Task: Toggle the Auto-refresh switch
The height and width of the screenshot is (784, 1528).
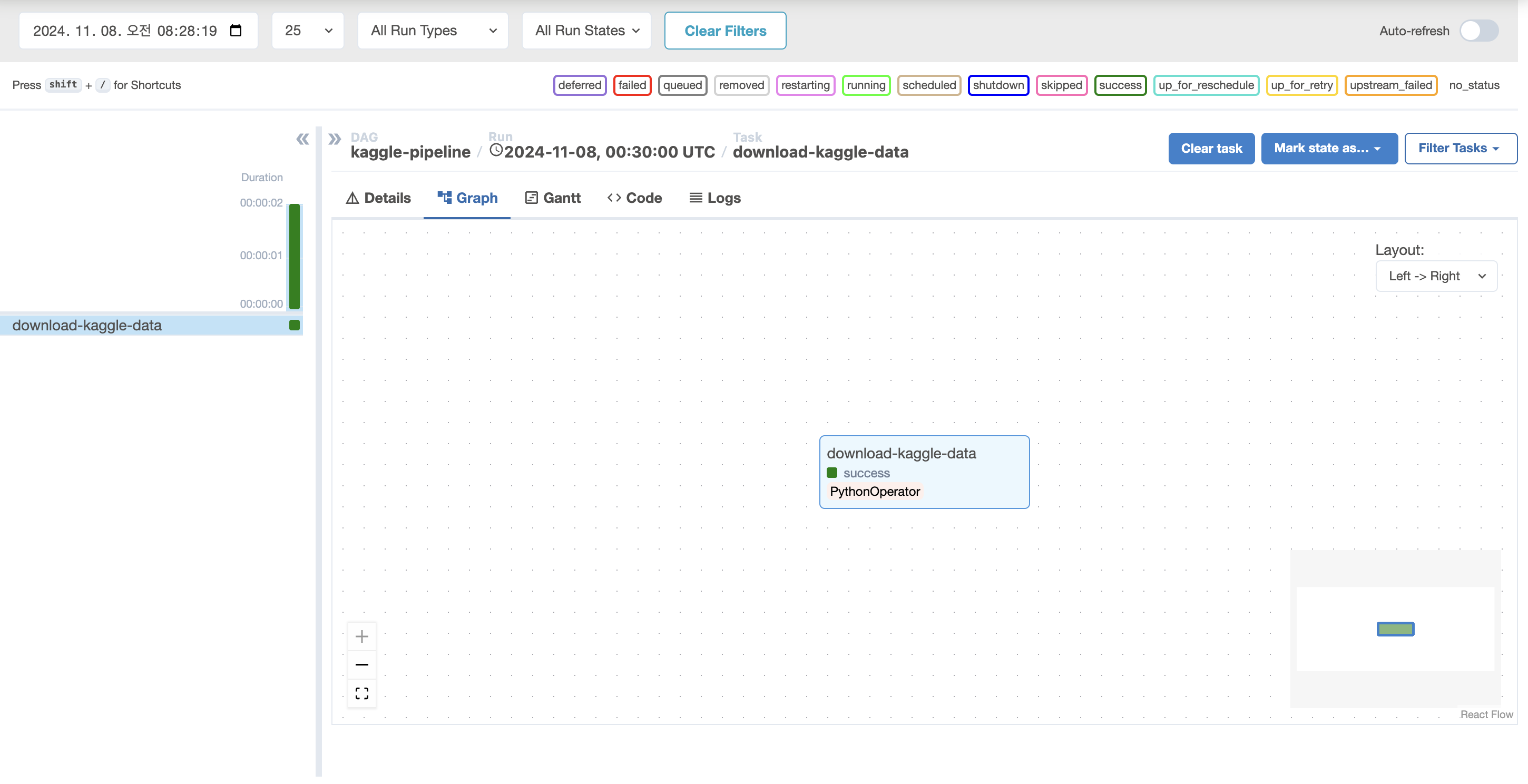Action: [1479, 30]
